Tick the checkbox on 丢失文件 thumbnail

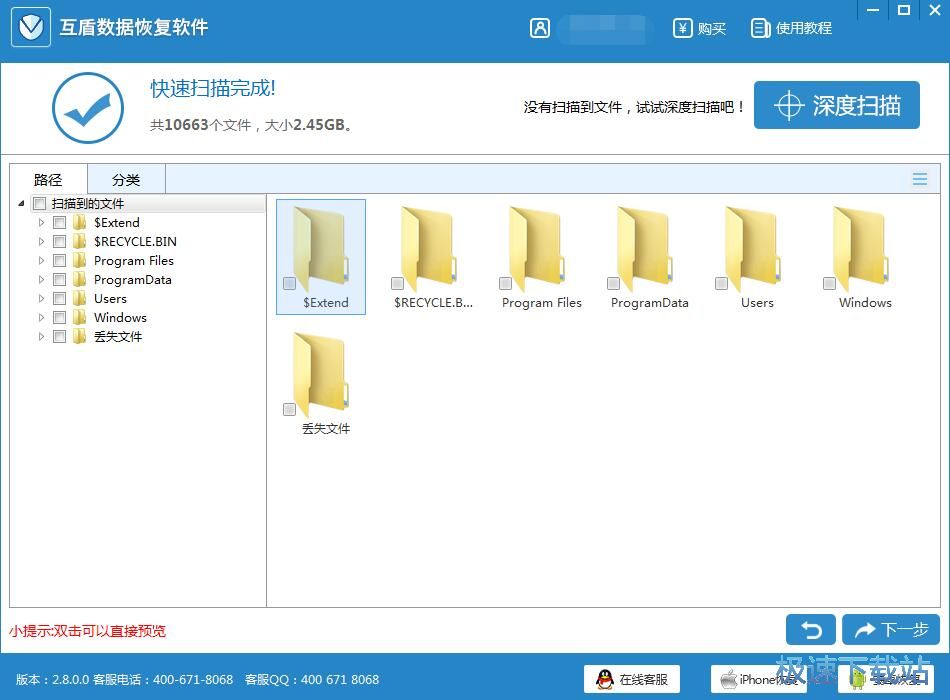[x=290, y=409]
